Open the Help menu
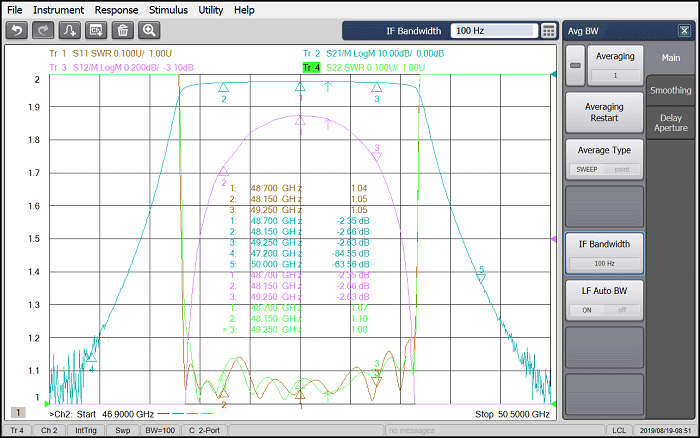This screenshot has width=700, height=438. (244, 10)
